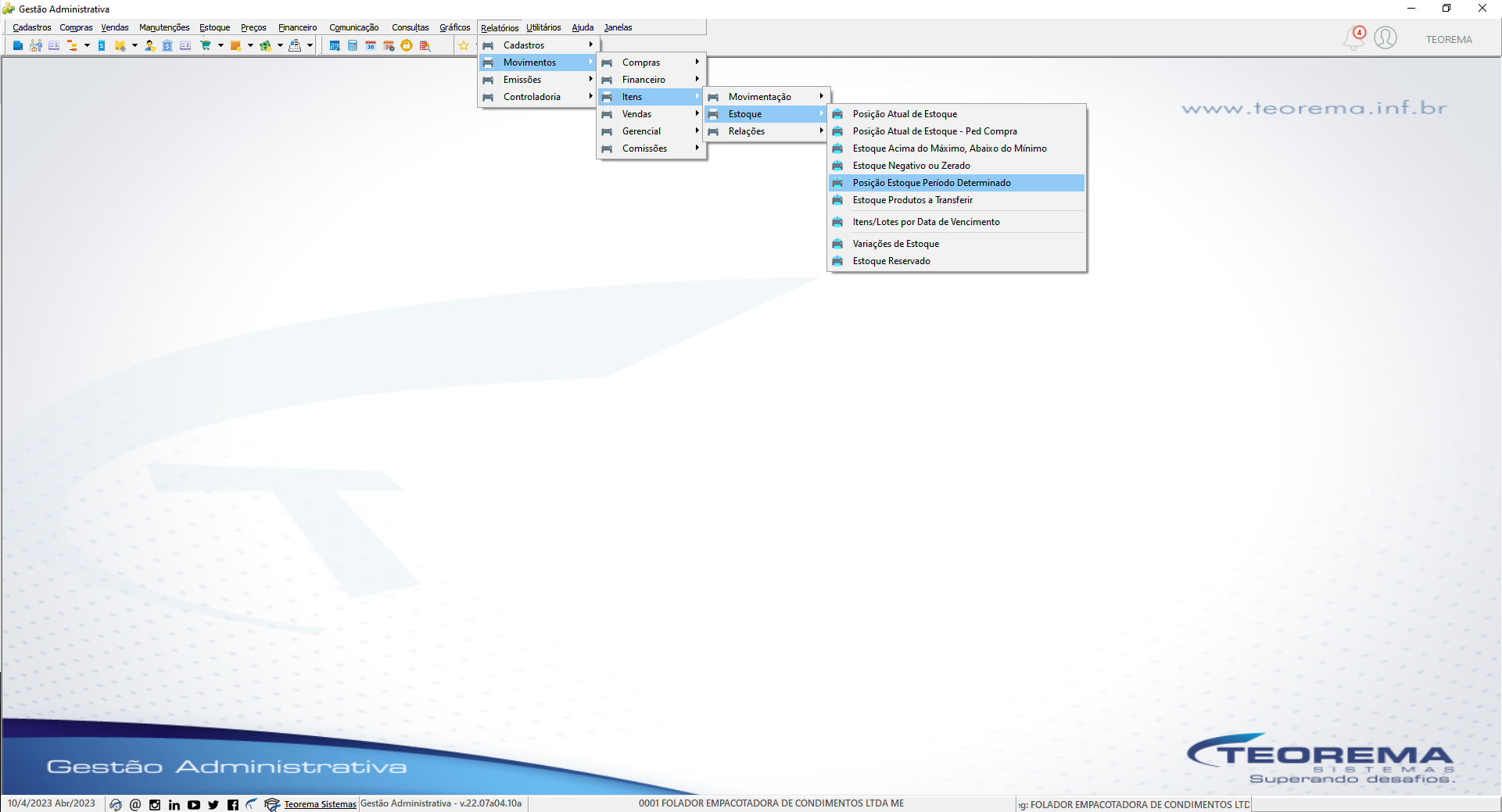This screenshot has width=1502, height=812.
Task: Click the support headset icon in status bar
Action: click(x=116, y=804)
